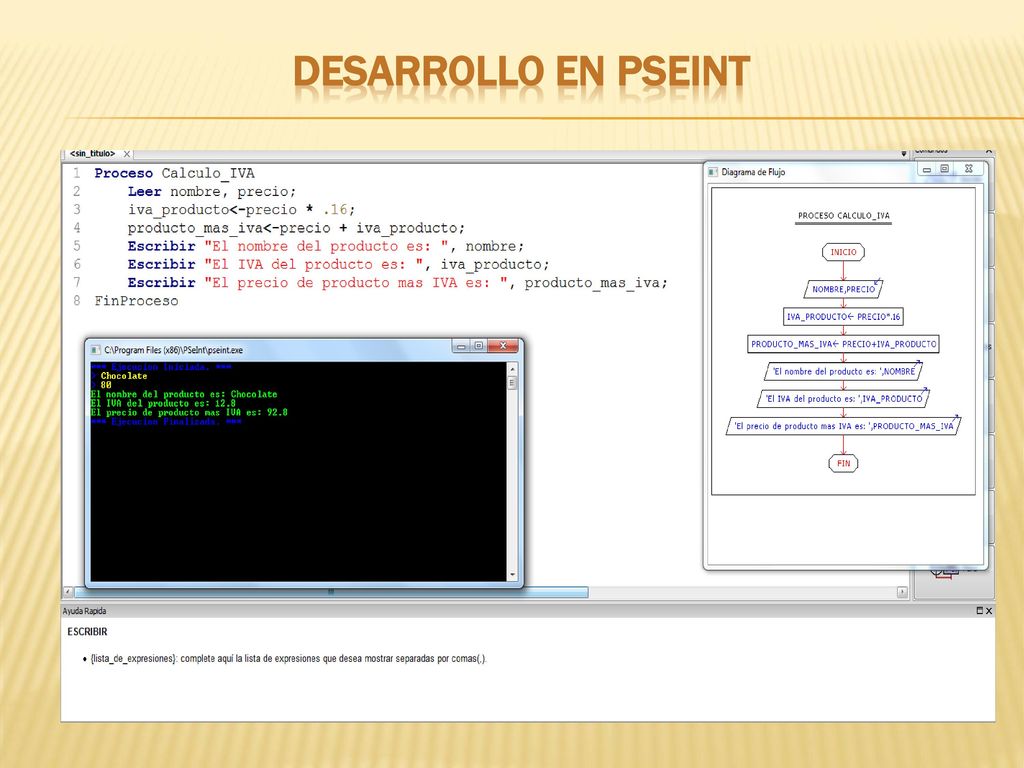Close the Diagrama de Flujo window
1024x768 pixels.
coord(968,169)
